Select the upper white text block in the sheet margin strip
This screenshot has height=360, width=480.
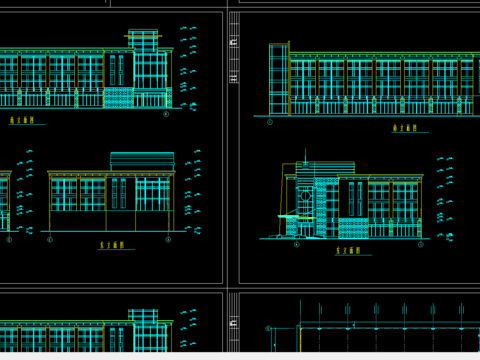click(x=234, y=42)
